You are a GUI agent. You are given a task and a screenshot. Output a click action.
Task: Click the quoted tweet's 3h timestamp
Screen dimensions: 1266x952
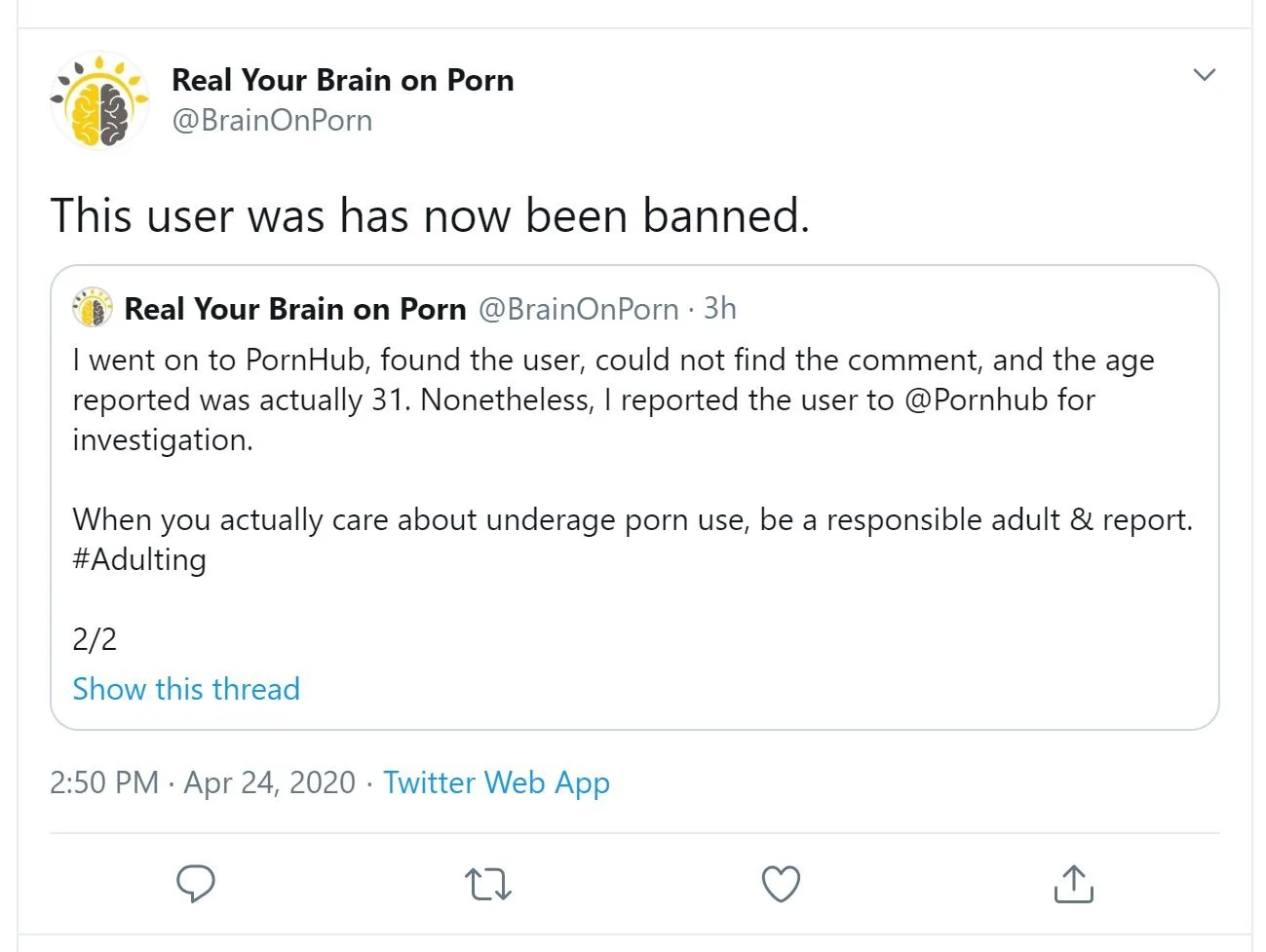point(720,309)
